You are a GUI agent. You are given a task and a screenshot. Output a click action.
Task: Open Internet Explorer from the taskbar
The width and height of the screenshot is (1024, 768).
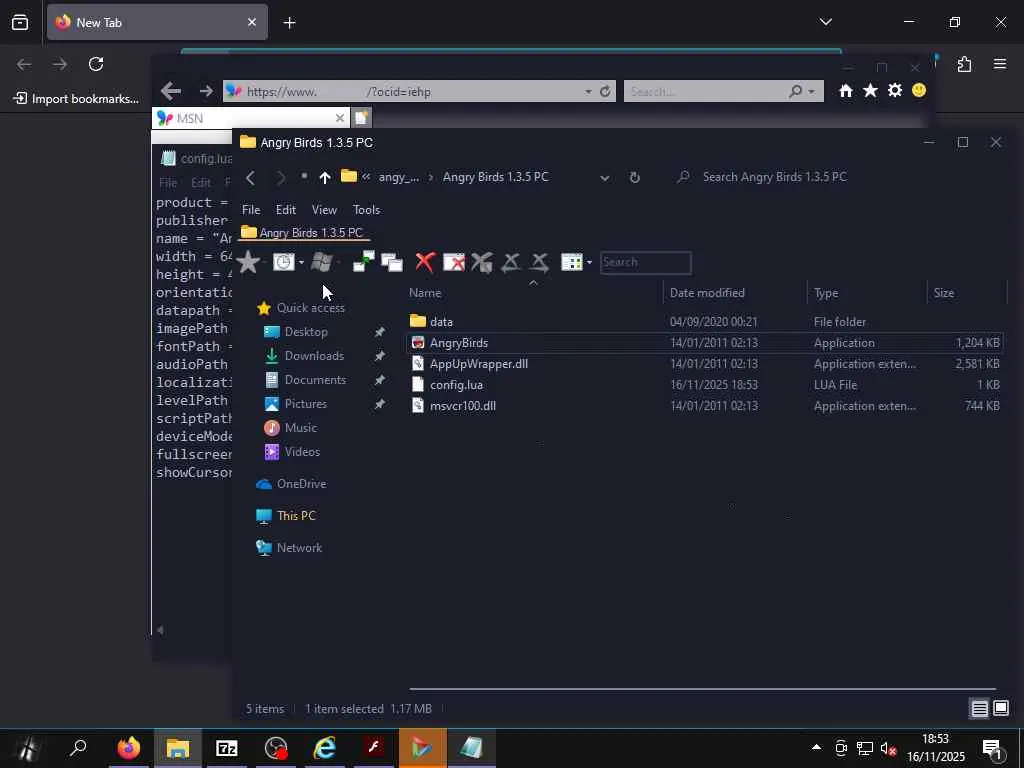[x=325, y=748]
